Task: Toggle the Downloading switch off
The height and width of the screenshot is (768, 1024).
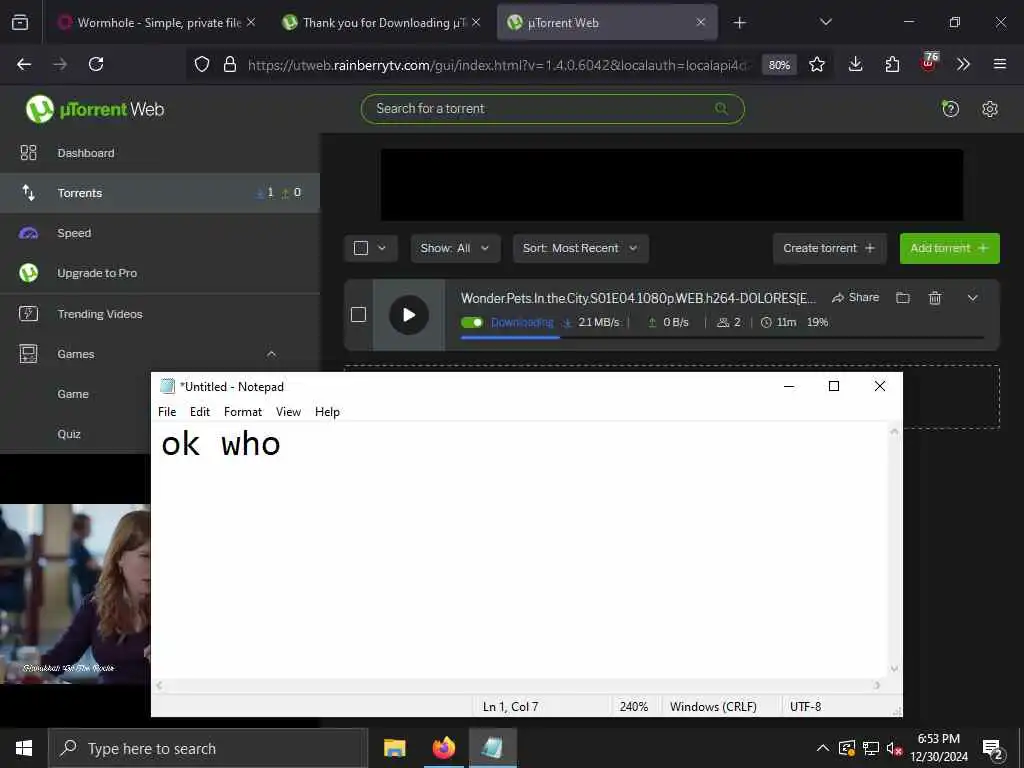Action: click(472, 323)
